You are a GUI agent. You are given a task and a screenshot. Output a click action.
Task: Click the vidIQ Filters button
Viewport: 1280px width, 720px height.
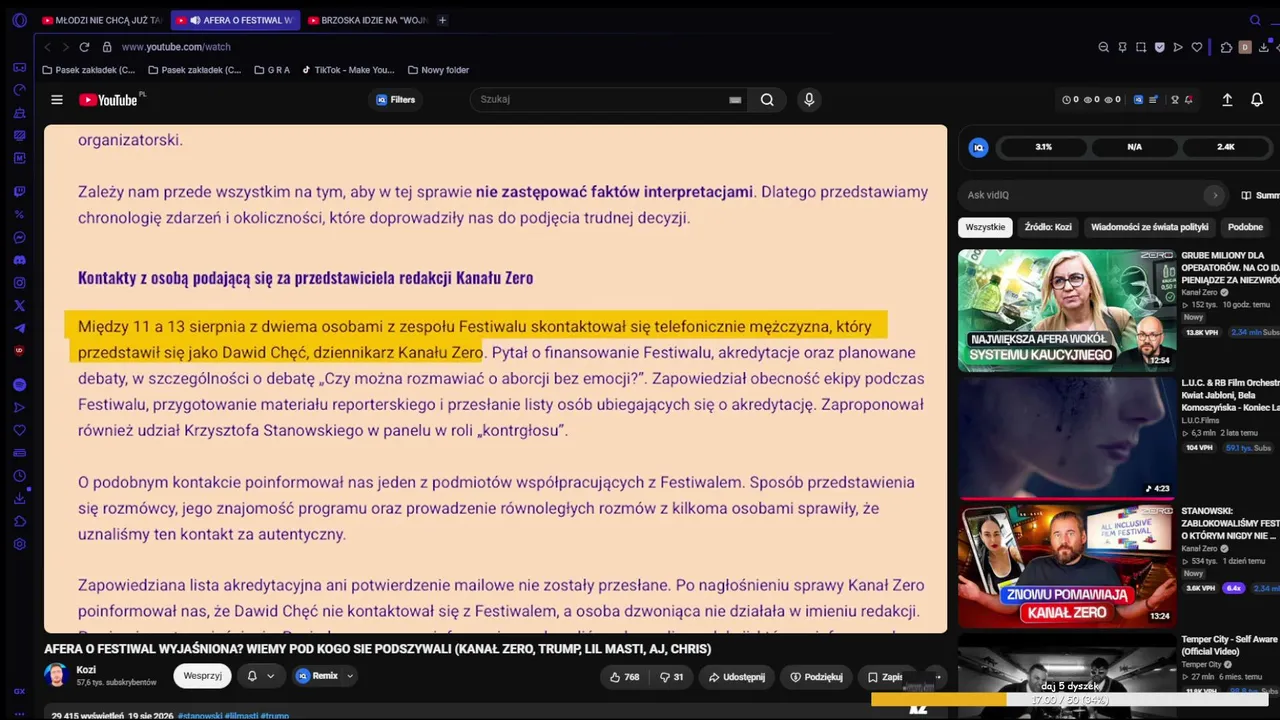point(396,100)
